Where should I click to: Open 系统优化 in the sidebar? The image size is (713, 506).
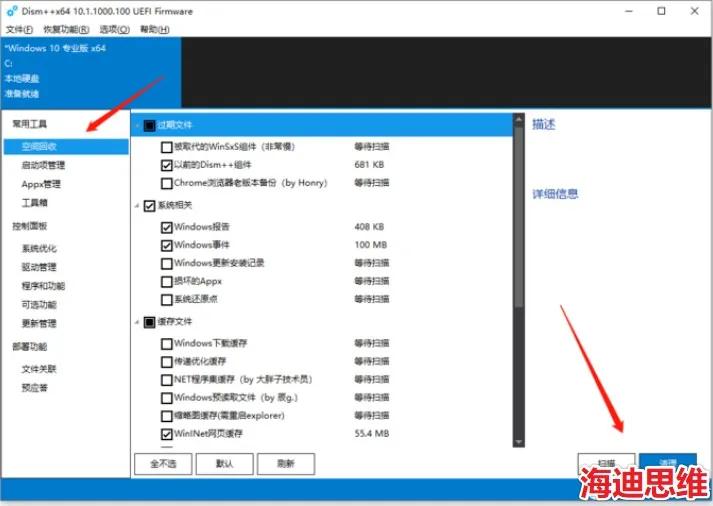[39, 249]
